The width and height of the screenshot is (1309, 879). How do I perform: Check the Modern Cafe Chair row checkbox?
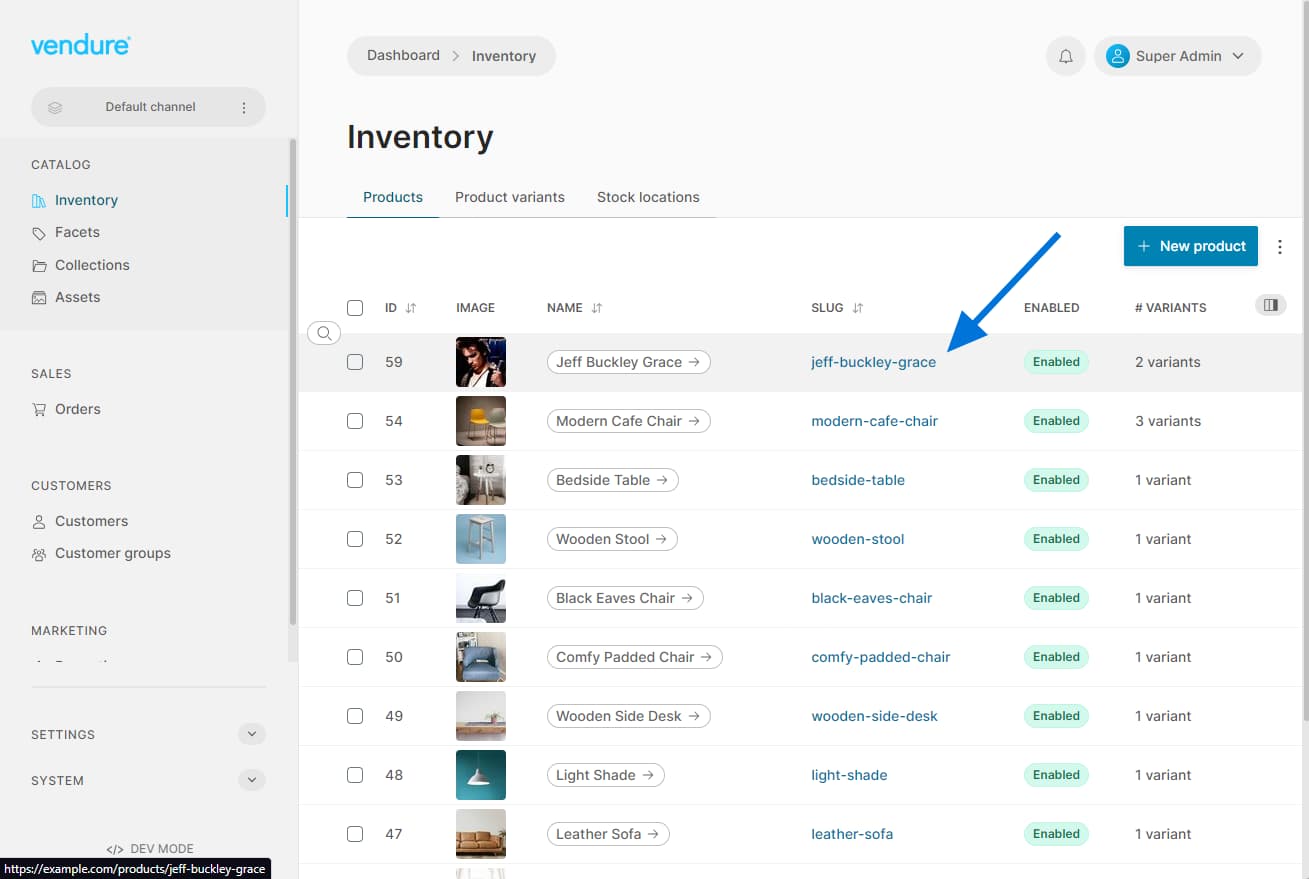point(355,421)
